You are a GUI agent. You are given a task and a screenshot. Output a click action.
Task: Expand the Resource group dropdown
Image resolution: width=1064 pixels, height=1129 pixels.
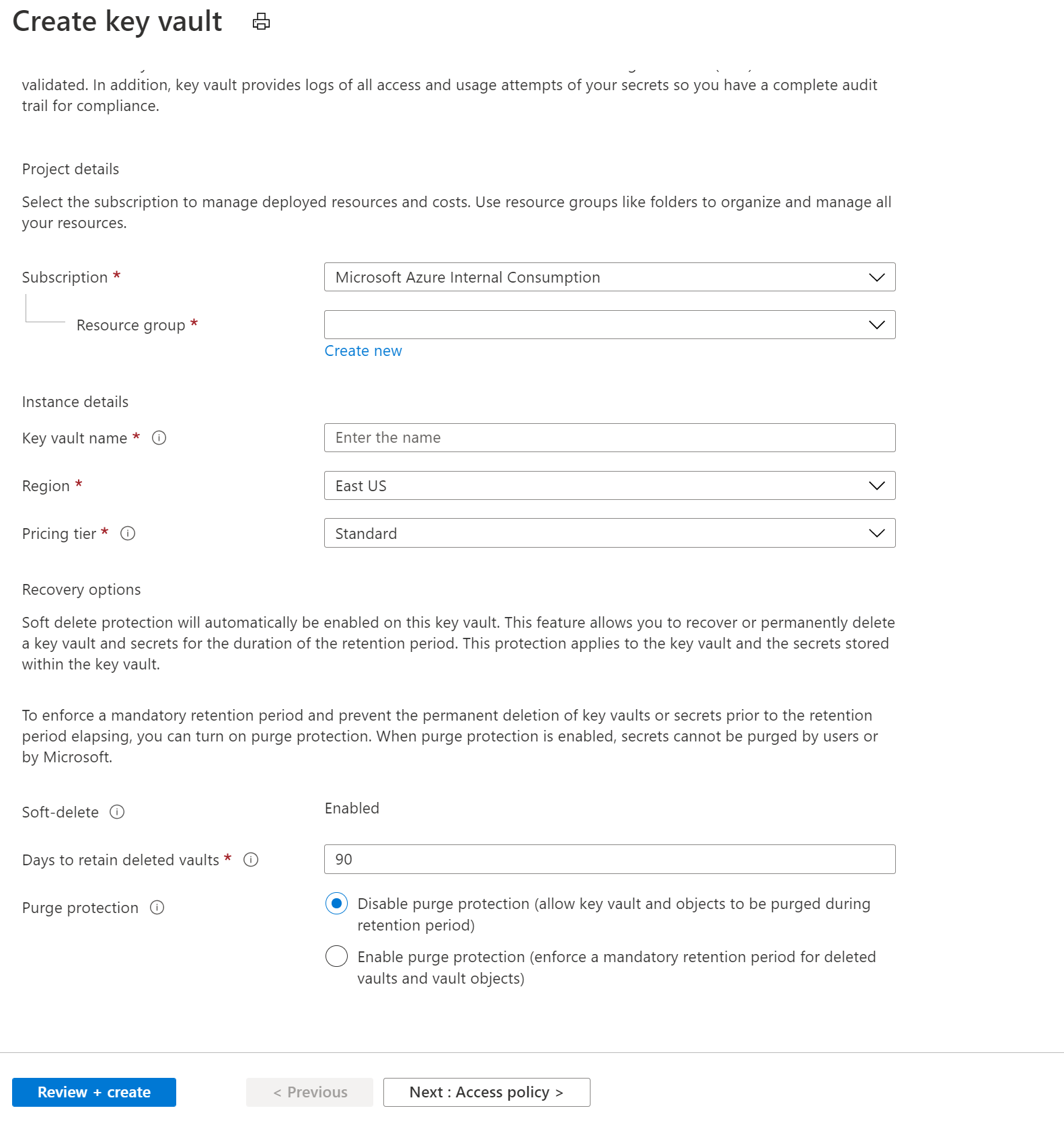pos(876,324)
